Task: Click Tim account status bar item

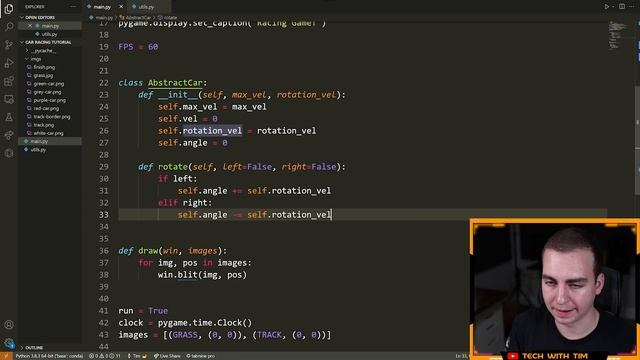Action: 137,356
